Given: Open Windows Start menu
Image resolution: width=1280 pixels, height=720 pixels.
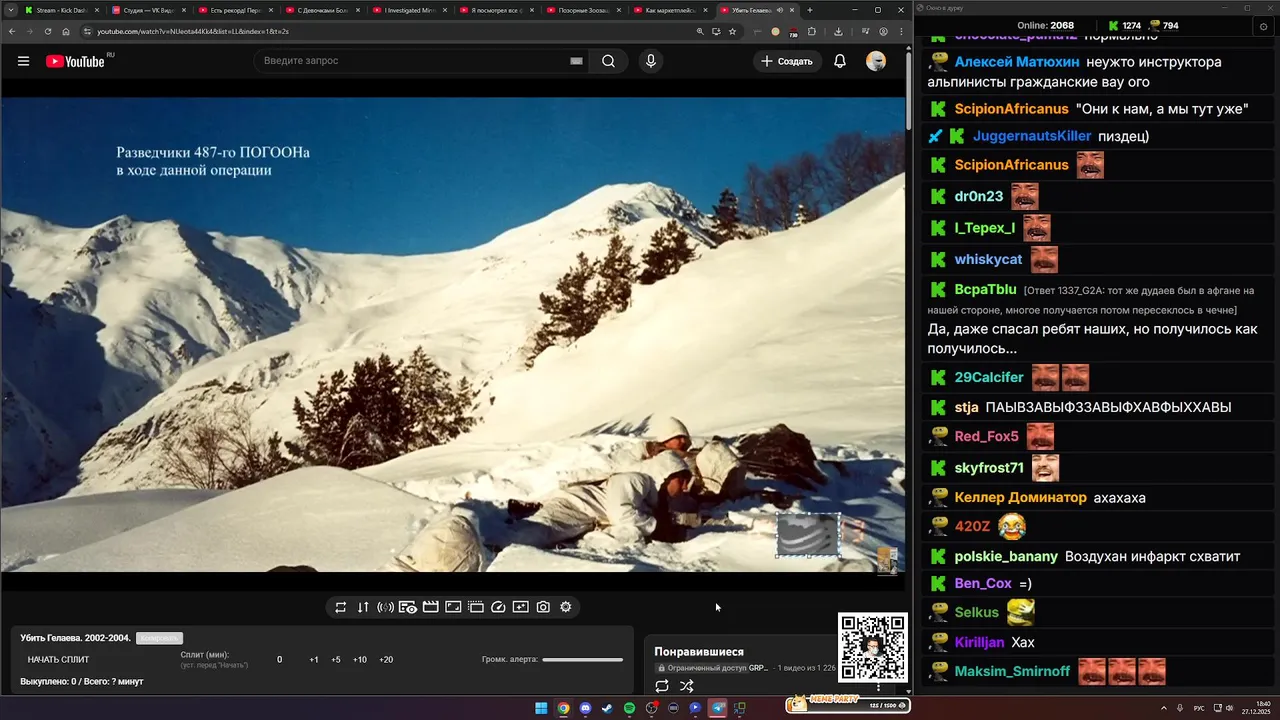Looking at the screenshot, I should coord(541,708).
